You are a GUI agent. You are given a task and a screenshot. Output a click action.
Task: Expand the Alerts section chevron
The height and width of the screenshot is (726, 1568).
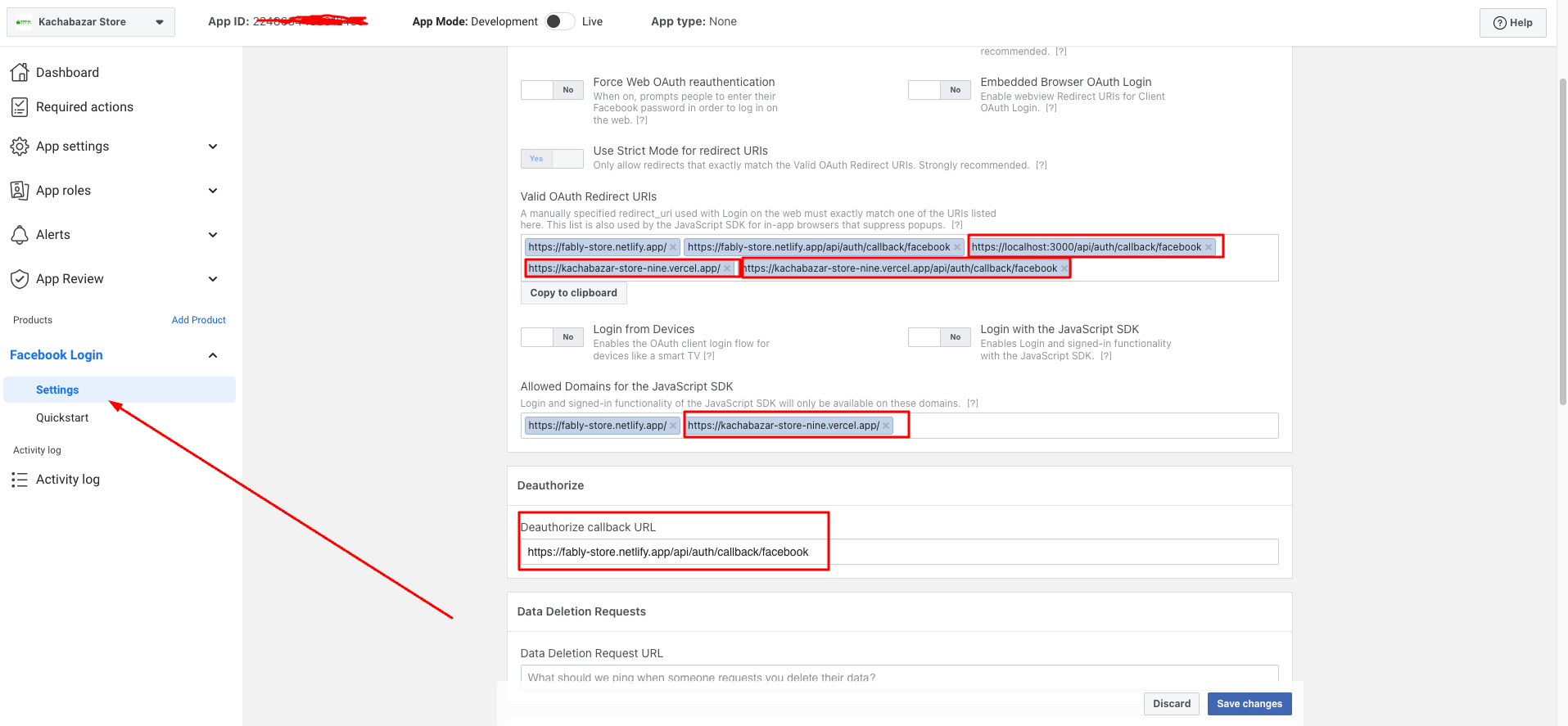[213, 235]
